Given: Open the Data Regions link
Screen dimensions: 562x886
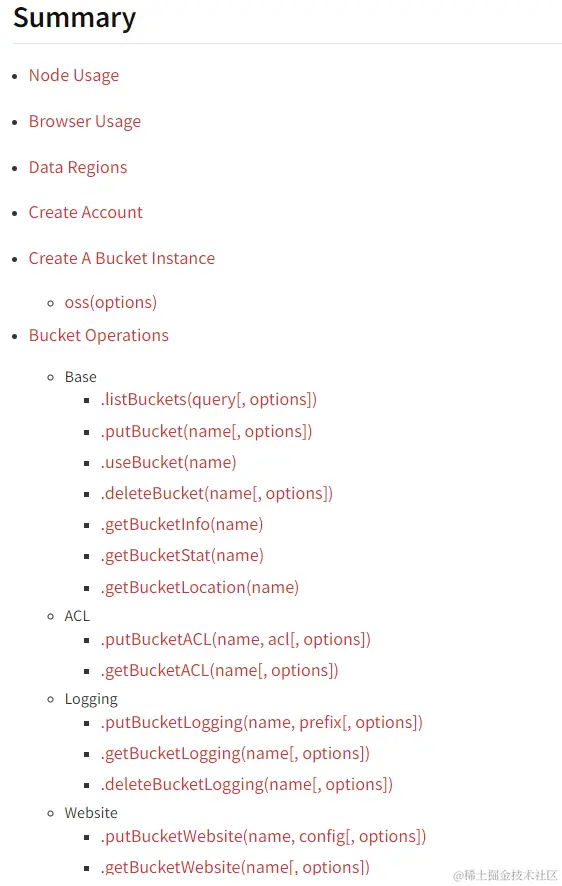Looking at the screenshot, I should coord(78,167).
